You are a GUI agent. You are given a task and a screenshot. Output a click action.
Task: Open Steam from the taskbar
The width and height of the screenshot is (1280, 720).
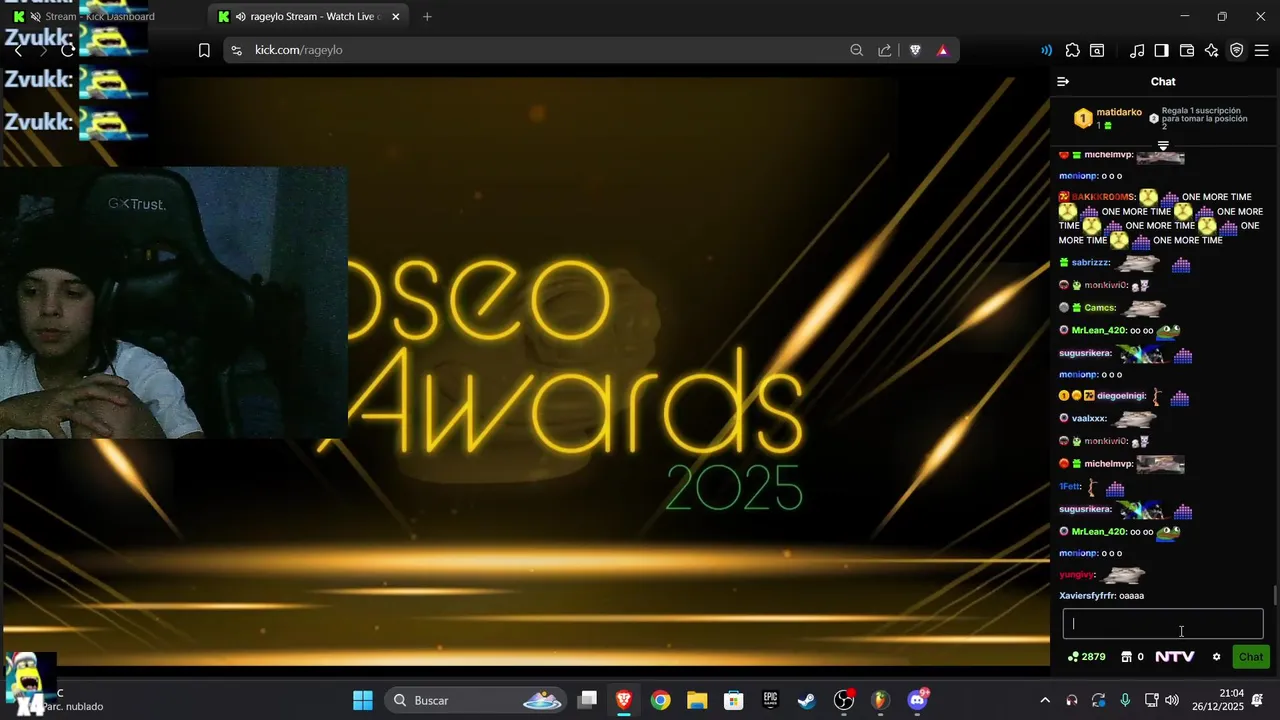pos(806,700)
